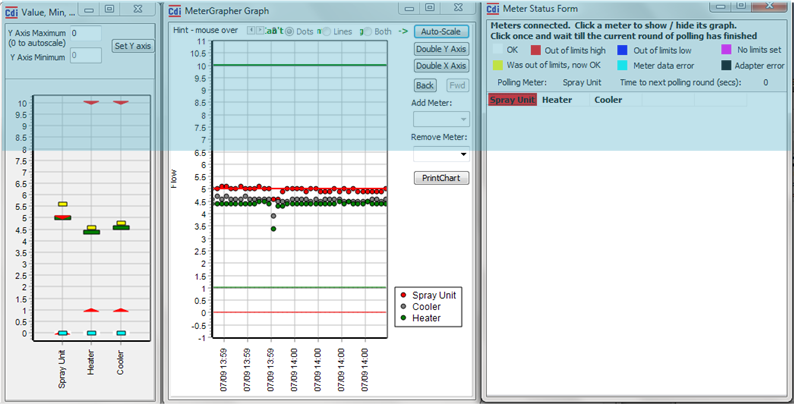The height and width of the screenshot is (404, 795).
Task: Open the Add Meter dropdown
Action: [441, 119]
